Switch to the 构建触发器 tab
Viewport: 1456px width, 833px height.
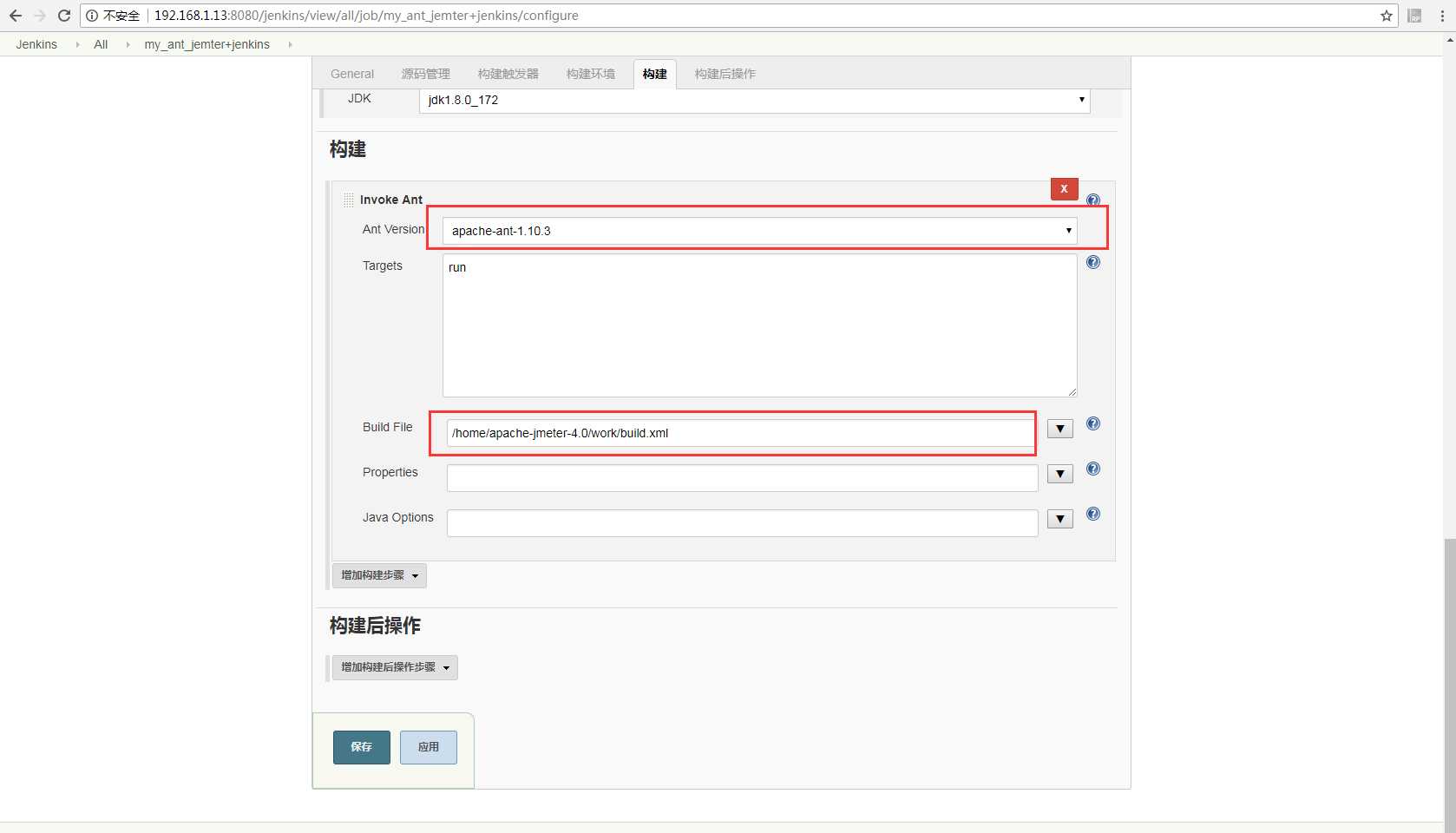tap(508, 74)
